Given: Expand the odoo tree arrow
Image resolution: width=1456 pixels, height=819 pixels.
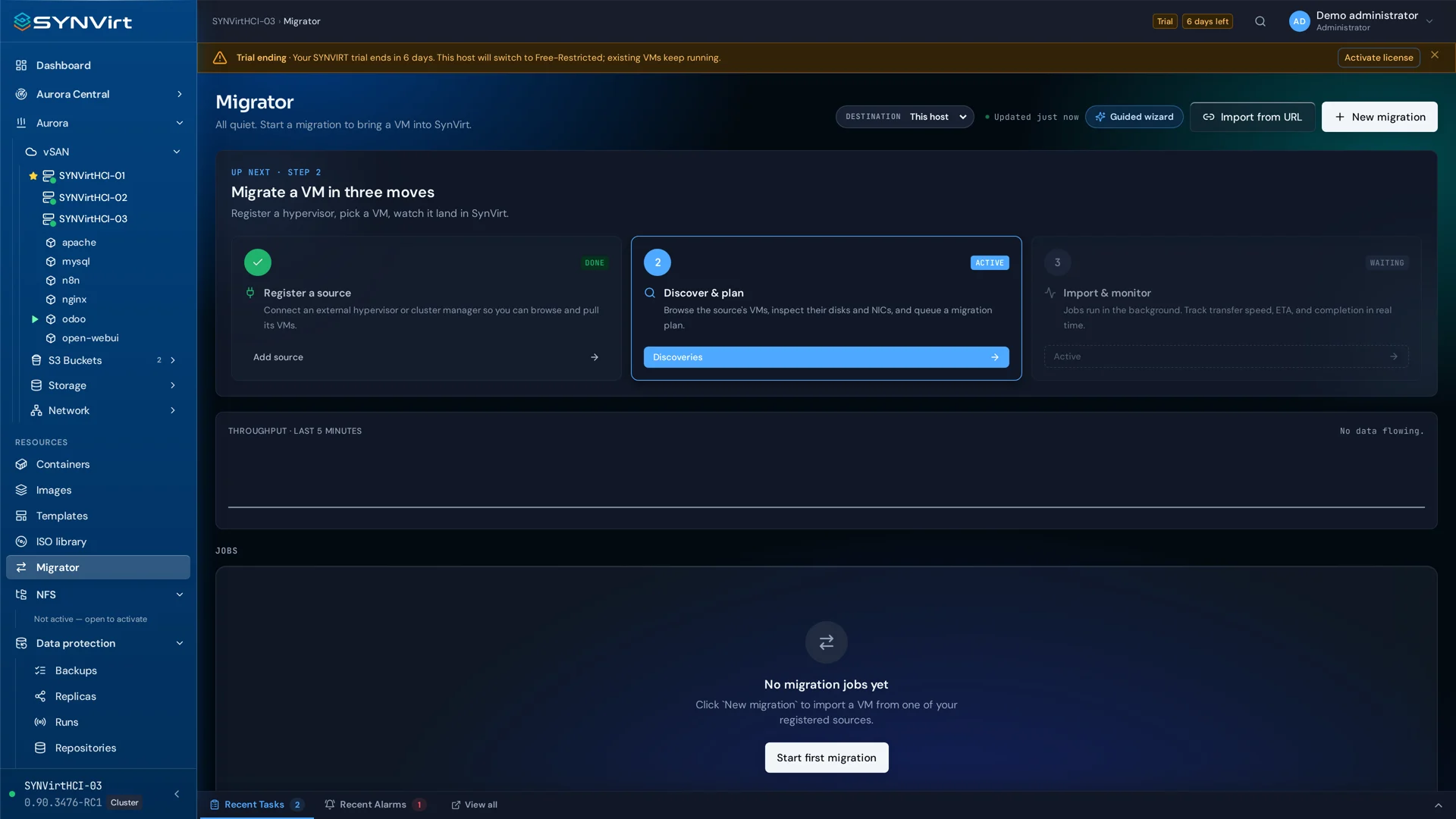Looking at the screenshot, I should [x=35, y=319].
